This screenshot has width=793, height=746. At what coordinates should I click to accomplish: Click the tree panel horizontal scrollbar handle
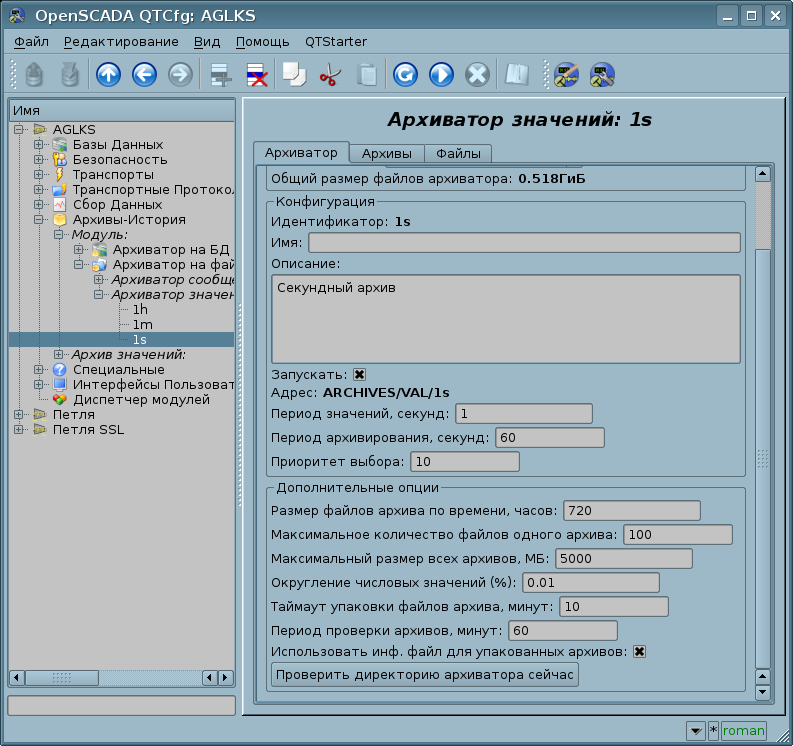62,678
